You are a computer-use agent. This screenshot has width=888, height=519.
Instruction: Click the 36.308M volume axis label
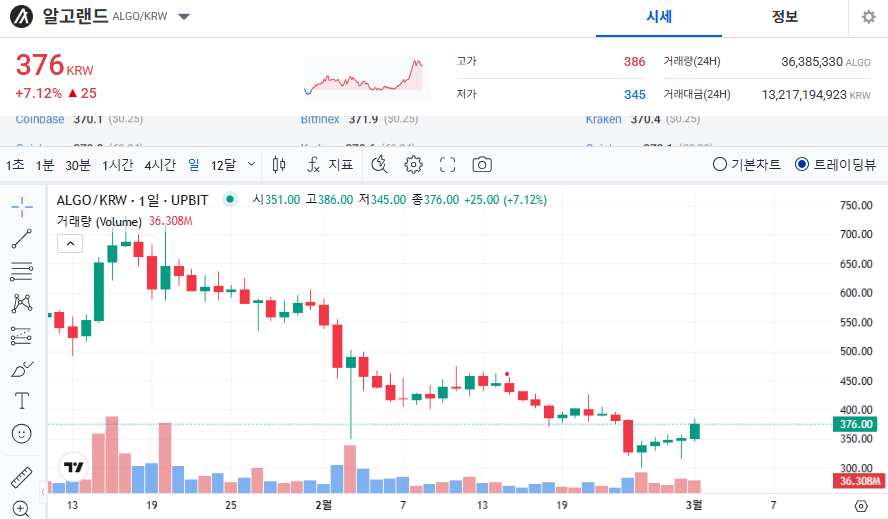click(860, 481)
